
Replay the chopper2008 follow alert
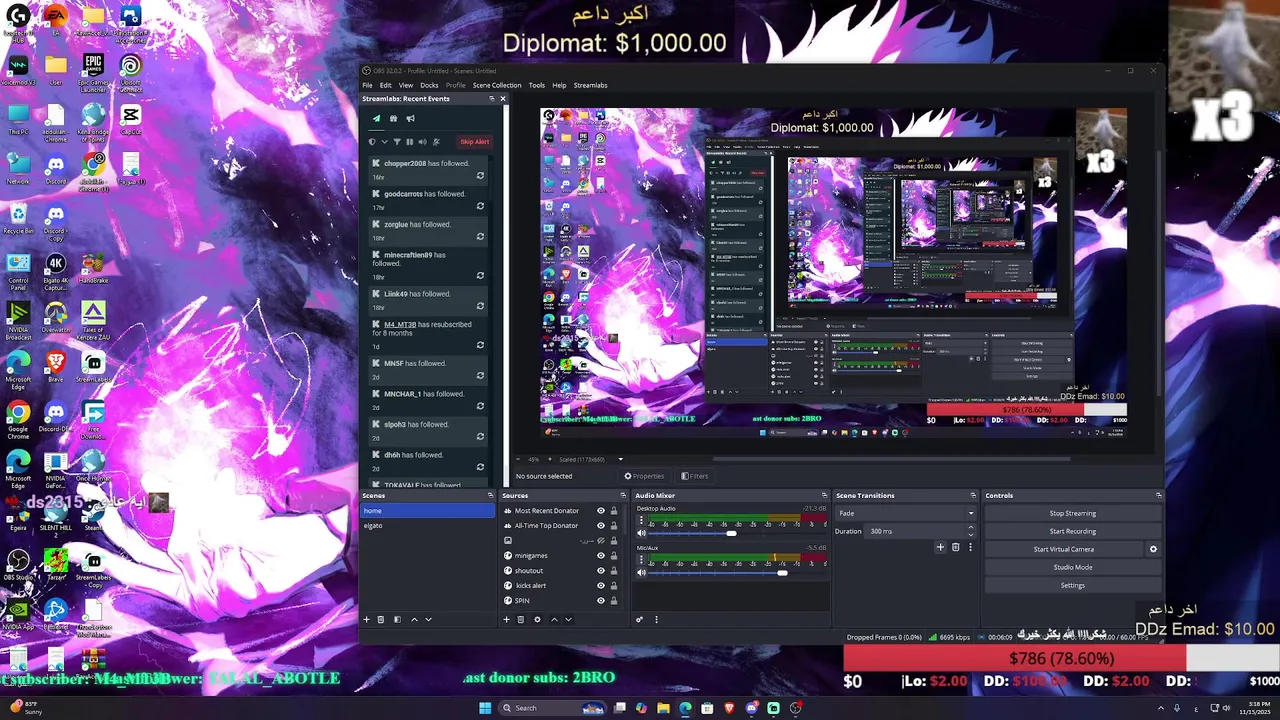[480, 176]
